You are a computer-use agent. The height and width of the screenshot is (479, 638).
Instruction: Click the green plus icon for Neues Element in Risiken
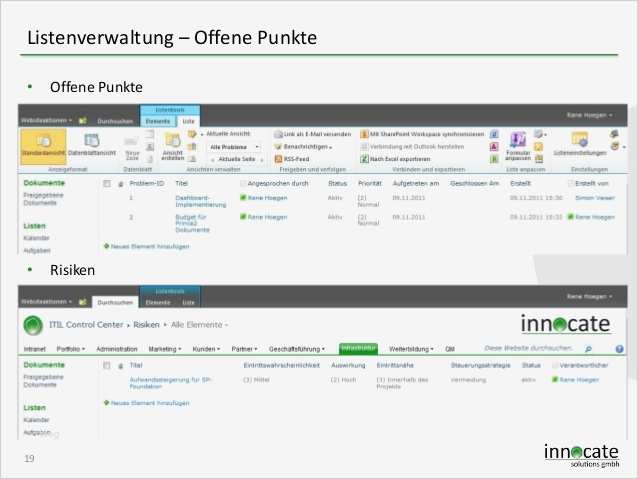click(107, 403)
